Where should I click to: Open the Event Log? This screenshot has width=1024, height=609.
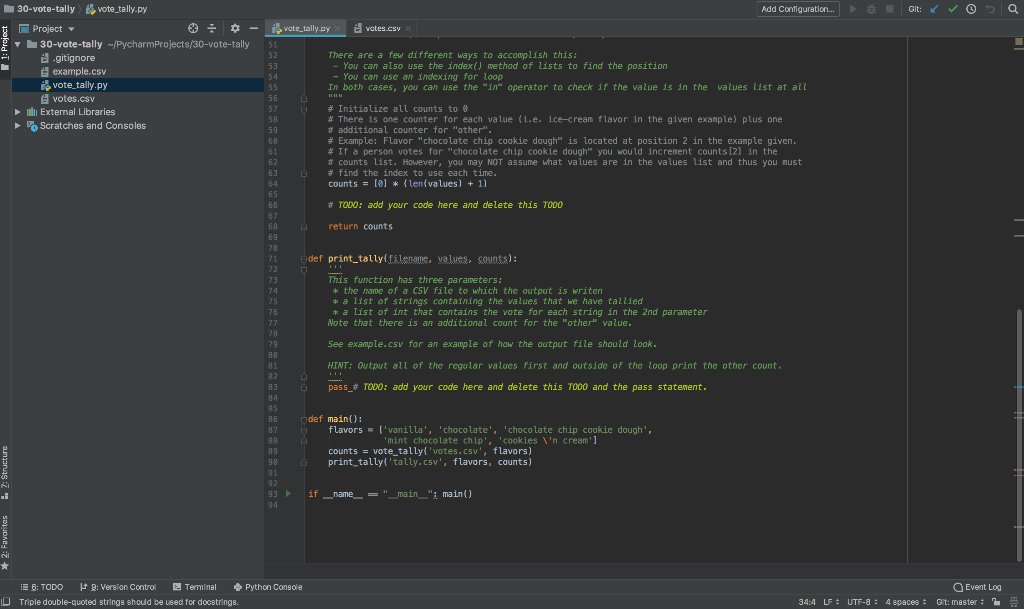point(979,587)
